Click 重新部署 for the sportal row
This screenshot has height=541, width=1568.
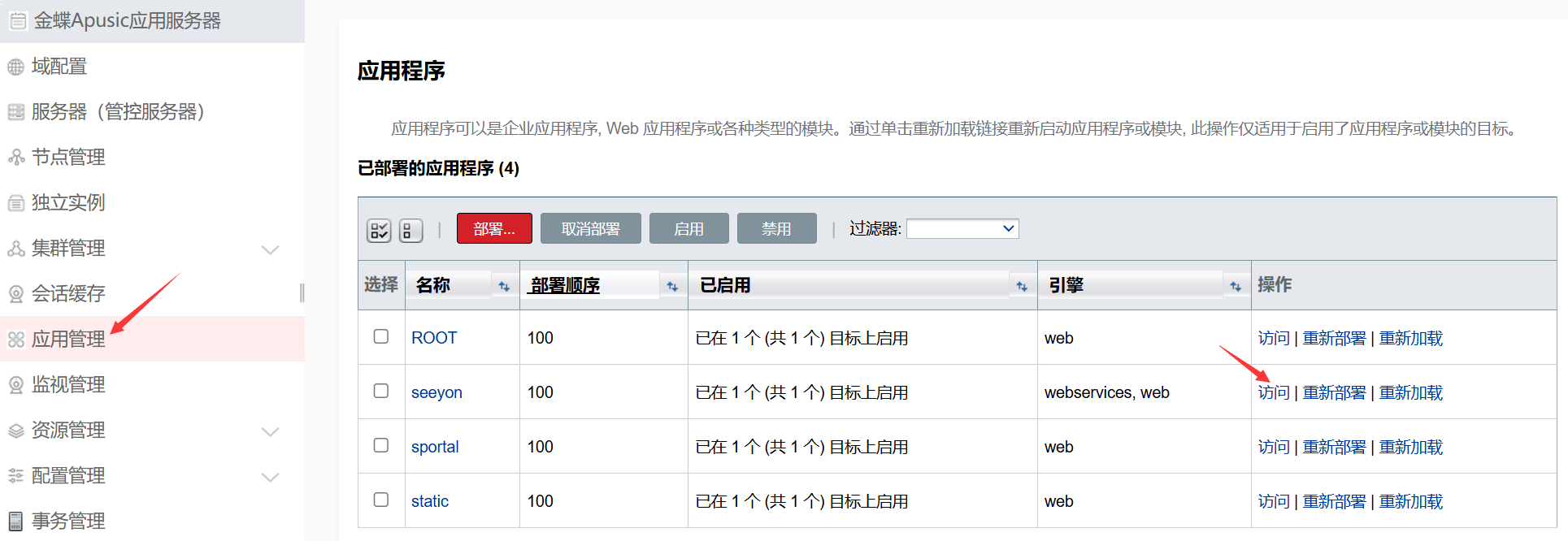click(x=1334, y=447)
